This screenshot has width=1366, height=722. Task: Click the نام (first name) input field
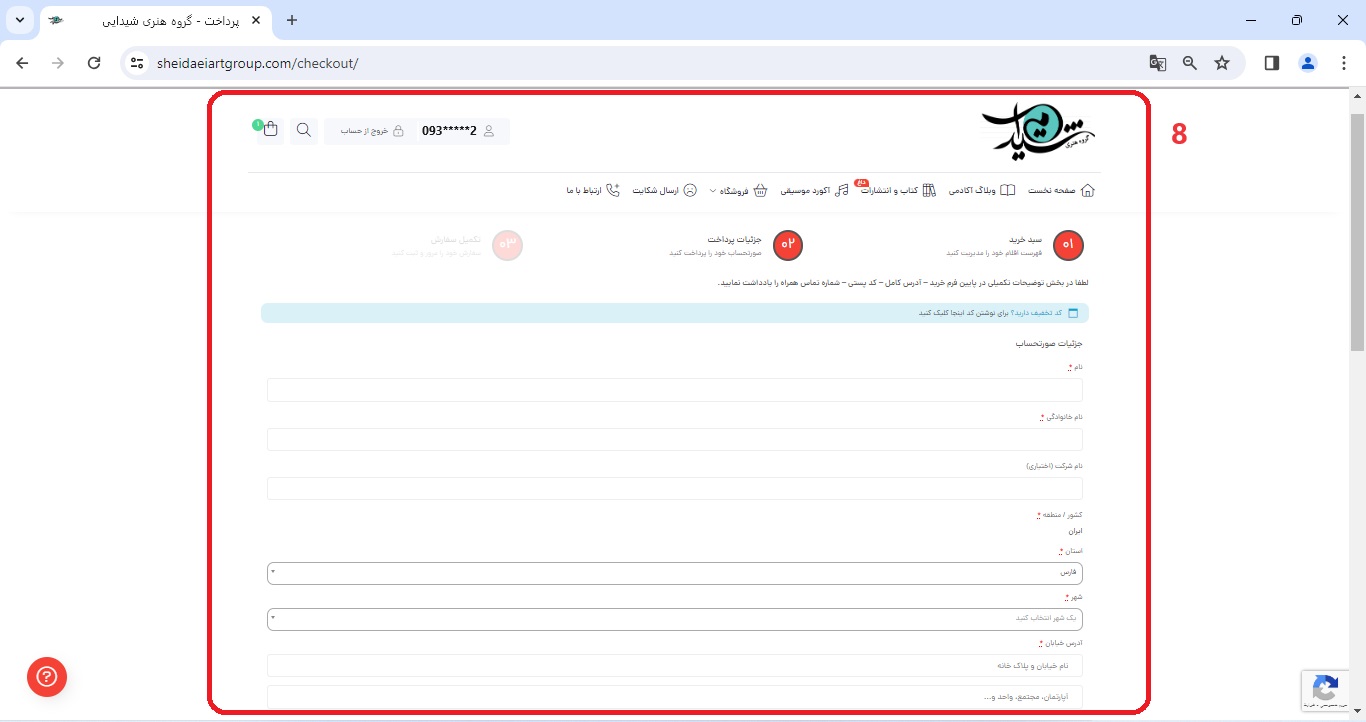[x=674, y=390]
